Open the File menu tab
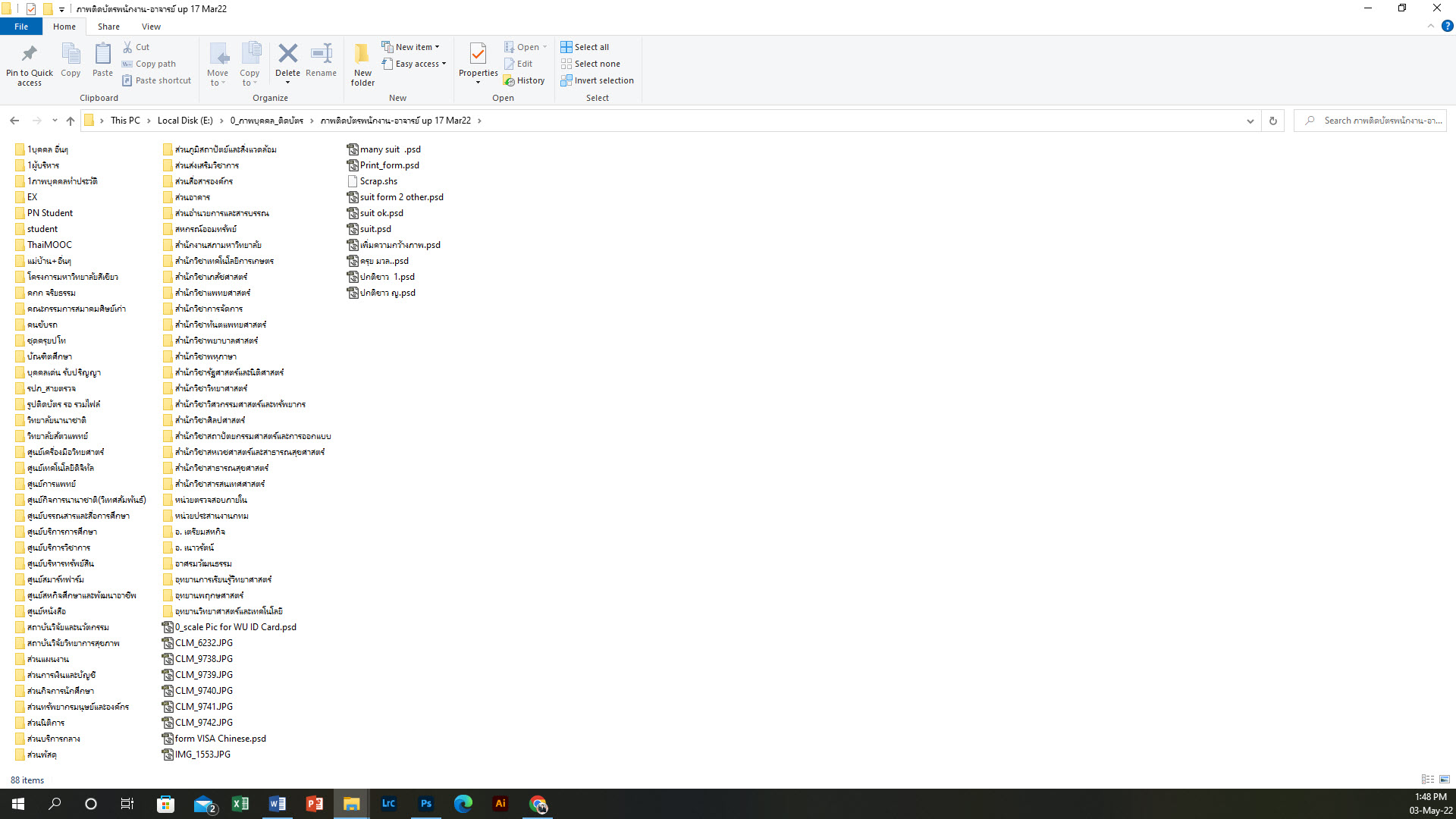The width and height of the screenshot is (1456, 819). 21,27
